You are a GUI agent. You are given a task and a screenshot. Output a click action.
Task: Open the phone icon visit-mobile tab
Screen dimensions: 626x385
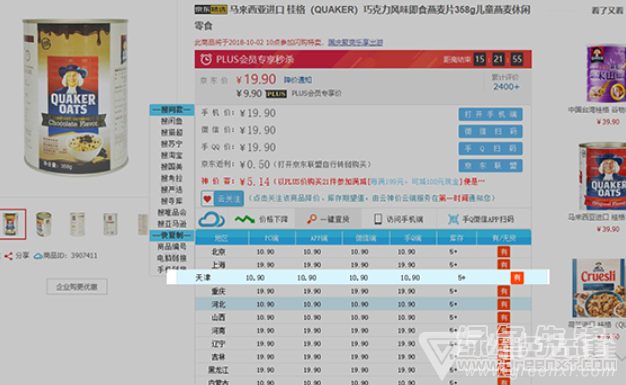(x=397, y=219)
